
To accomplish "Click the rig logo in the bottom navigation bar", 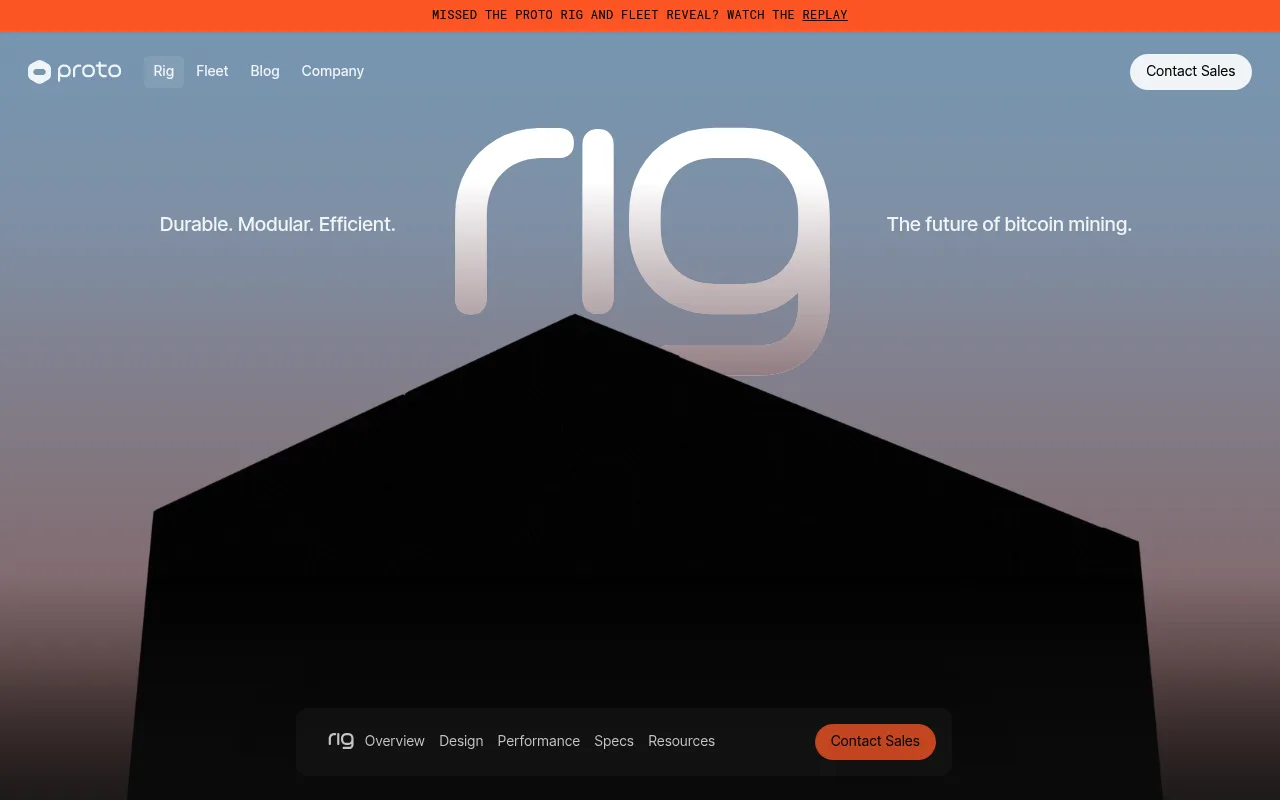I will point(341,740).
